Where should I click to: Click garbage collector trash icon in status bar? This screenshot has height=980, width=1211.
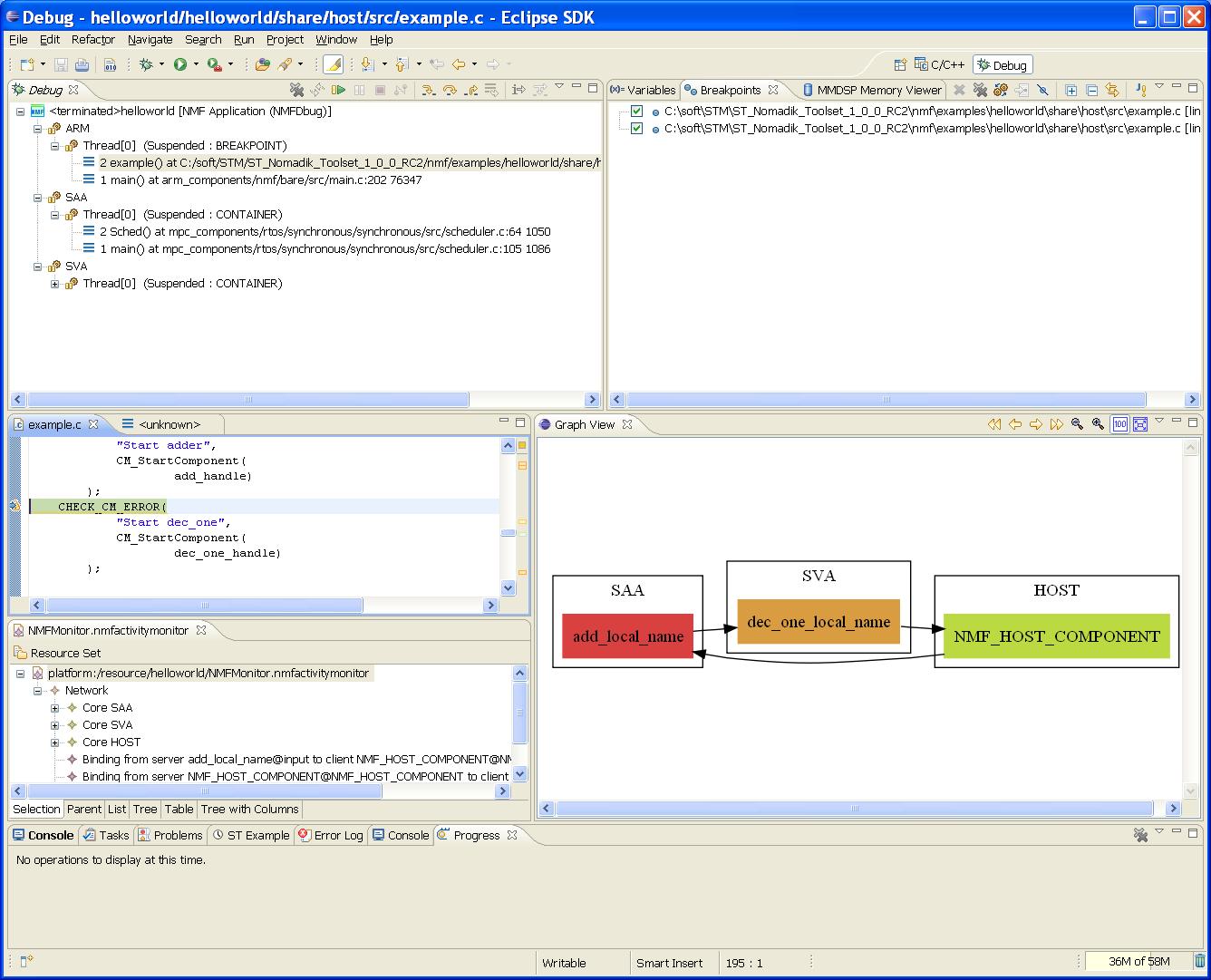1199,962
